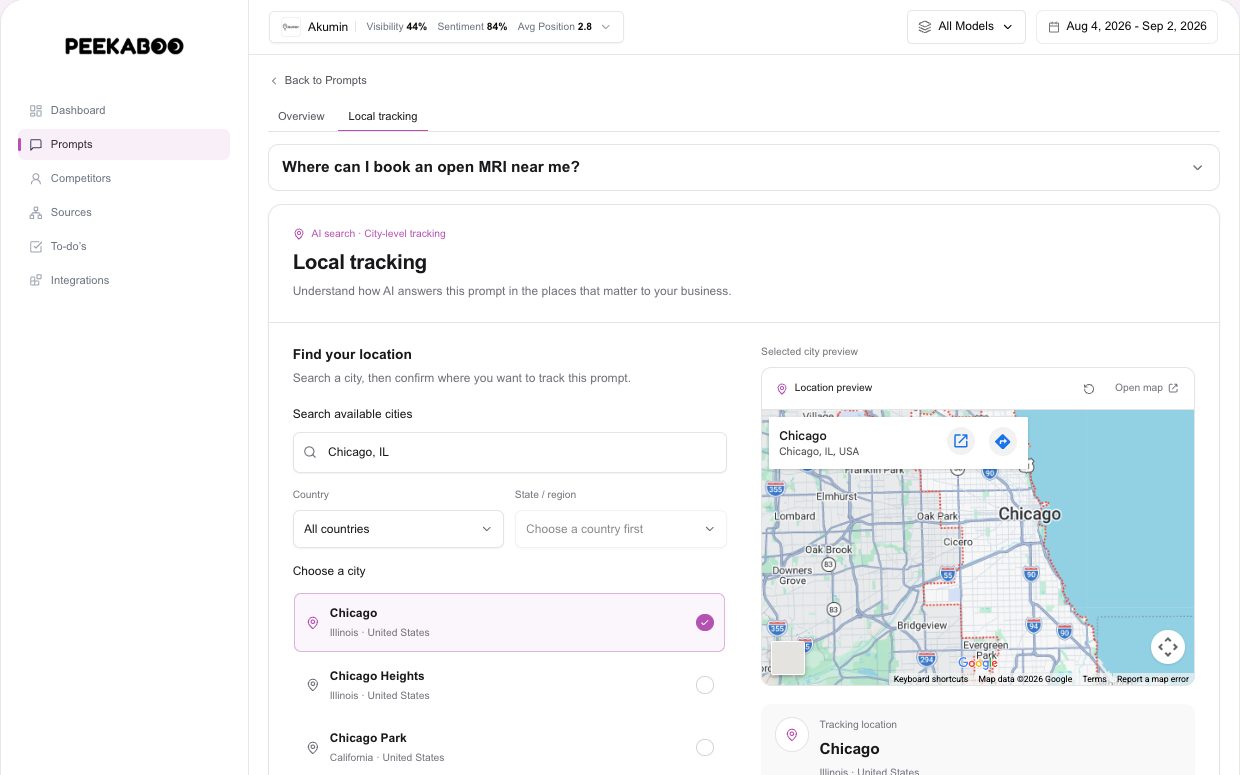1240x775 pixels.
Task: Select the Chicago Park radio option
Action: (x=705, y=747)
